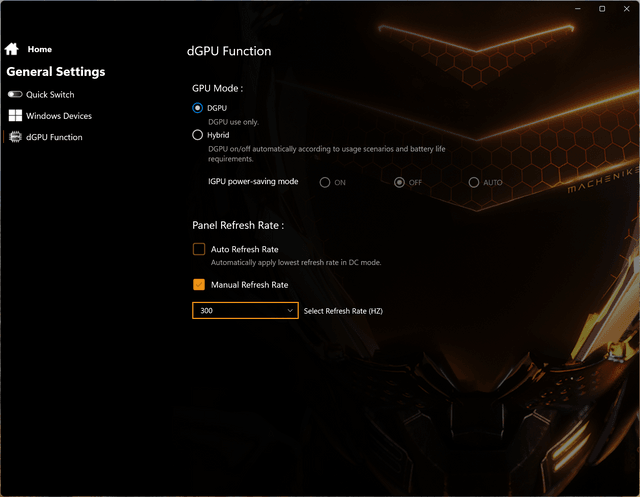This screenshot has height=497, width=640.
Task: Open the dGPU Function page
Action: tap(54, 137)
